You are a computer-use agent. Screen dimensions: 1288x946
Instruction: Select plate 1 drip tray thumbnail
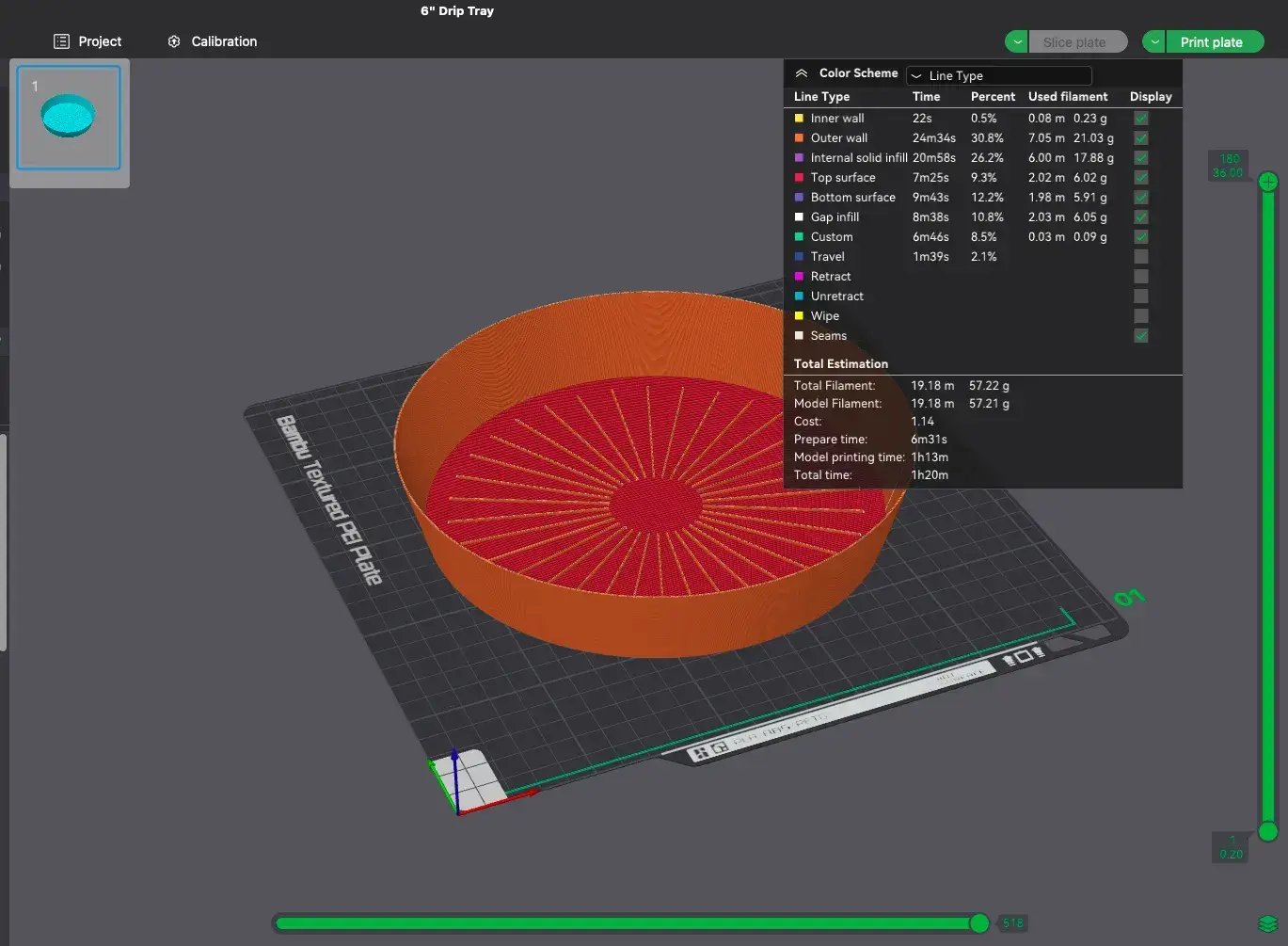[69, 118]
